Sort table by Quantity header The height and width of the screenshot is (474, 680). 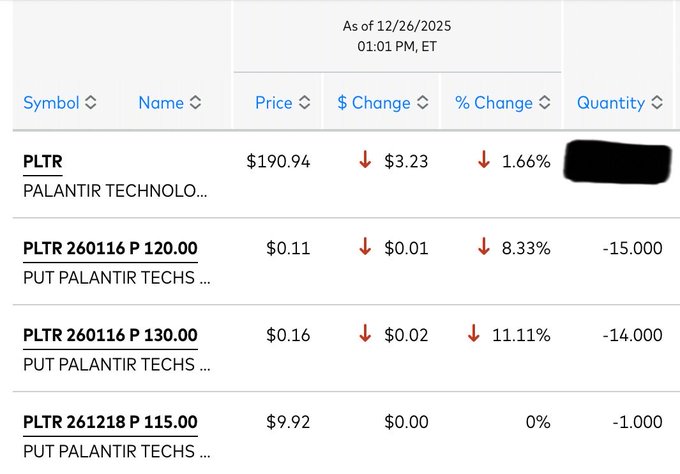tap(610, 103)
